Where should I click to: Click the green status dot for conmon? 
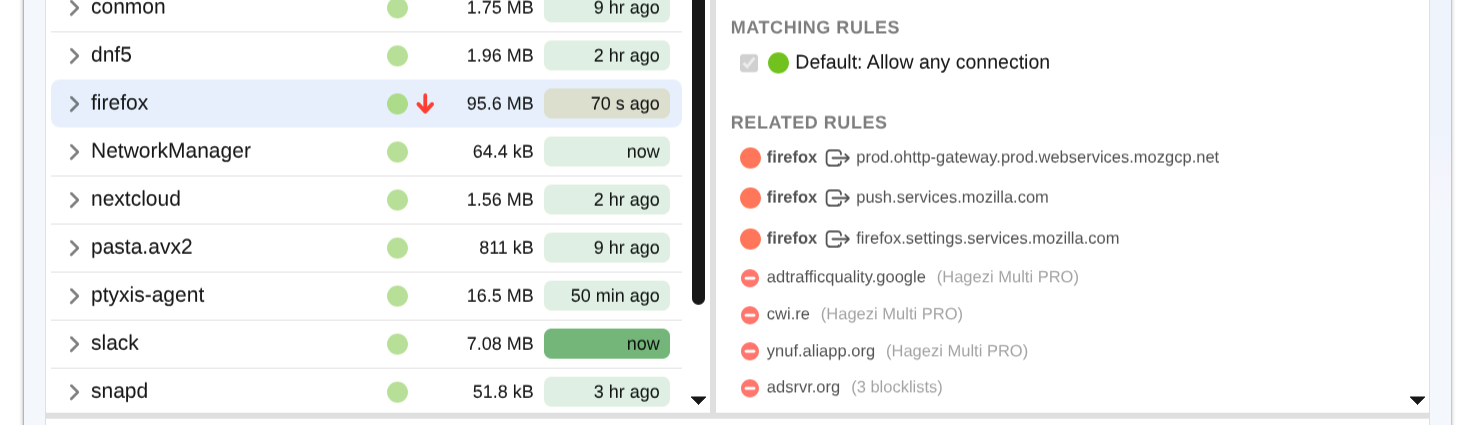coord(398,8)
